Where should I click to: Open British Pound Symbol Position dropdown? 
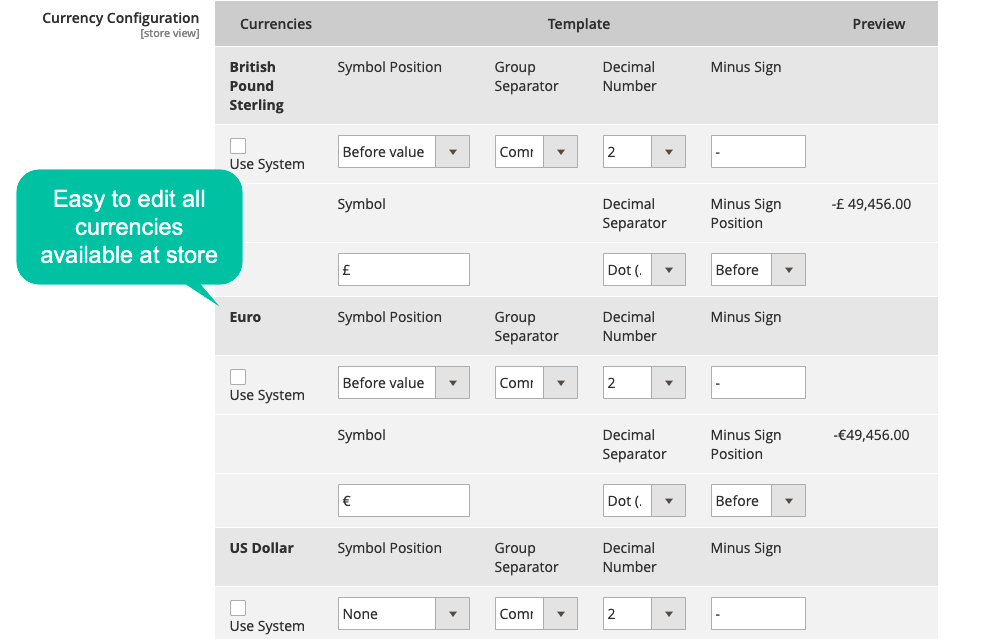403,152
